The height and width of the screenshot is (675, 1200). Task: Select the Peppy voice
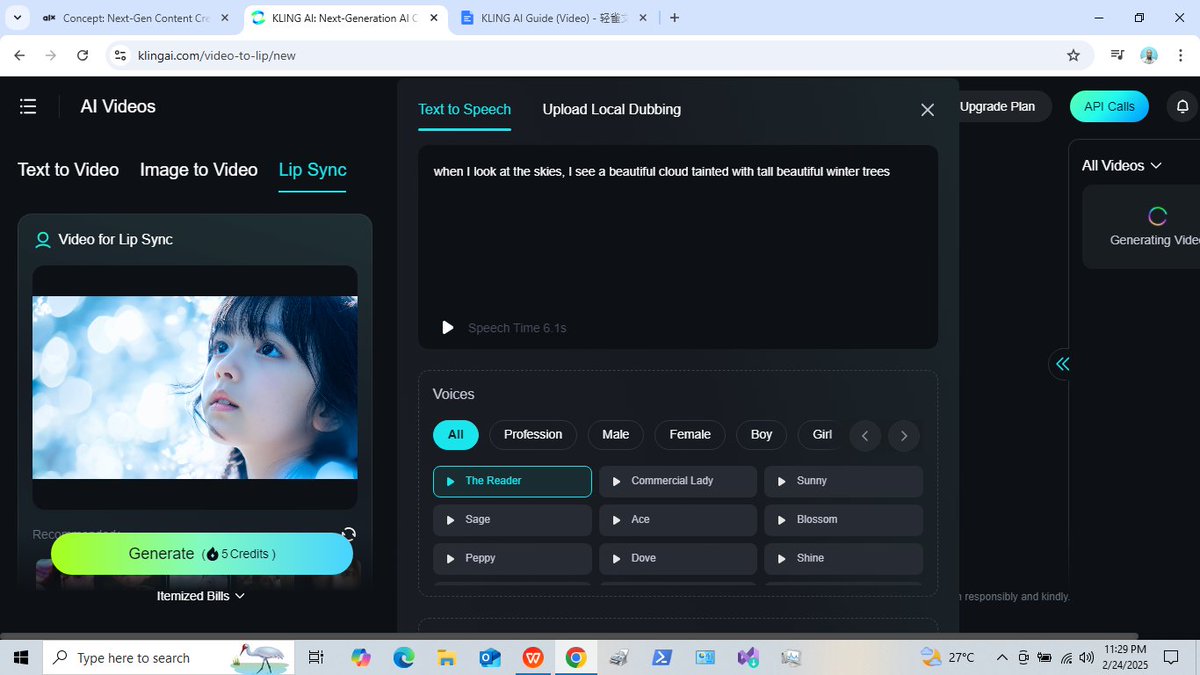tap(512, 558)
